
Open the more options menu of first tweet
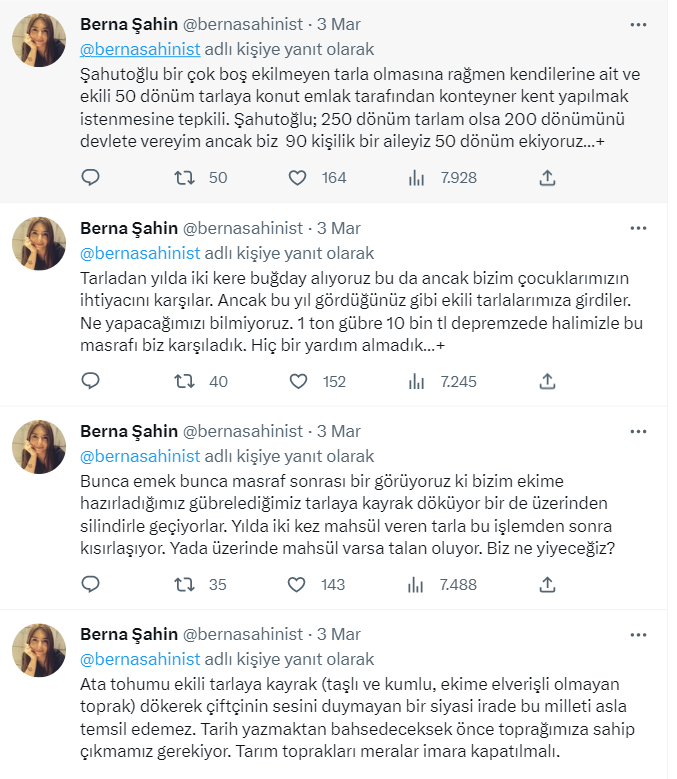click(638, 24)
